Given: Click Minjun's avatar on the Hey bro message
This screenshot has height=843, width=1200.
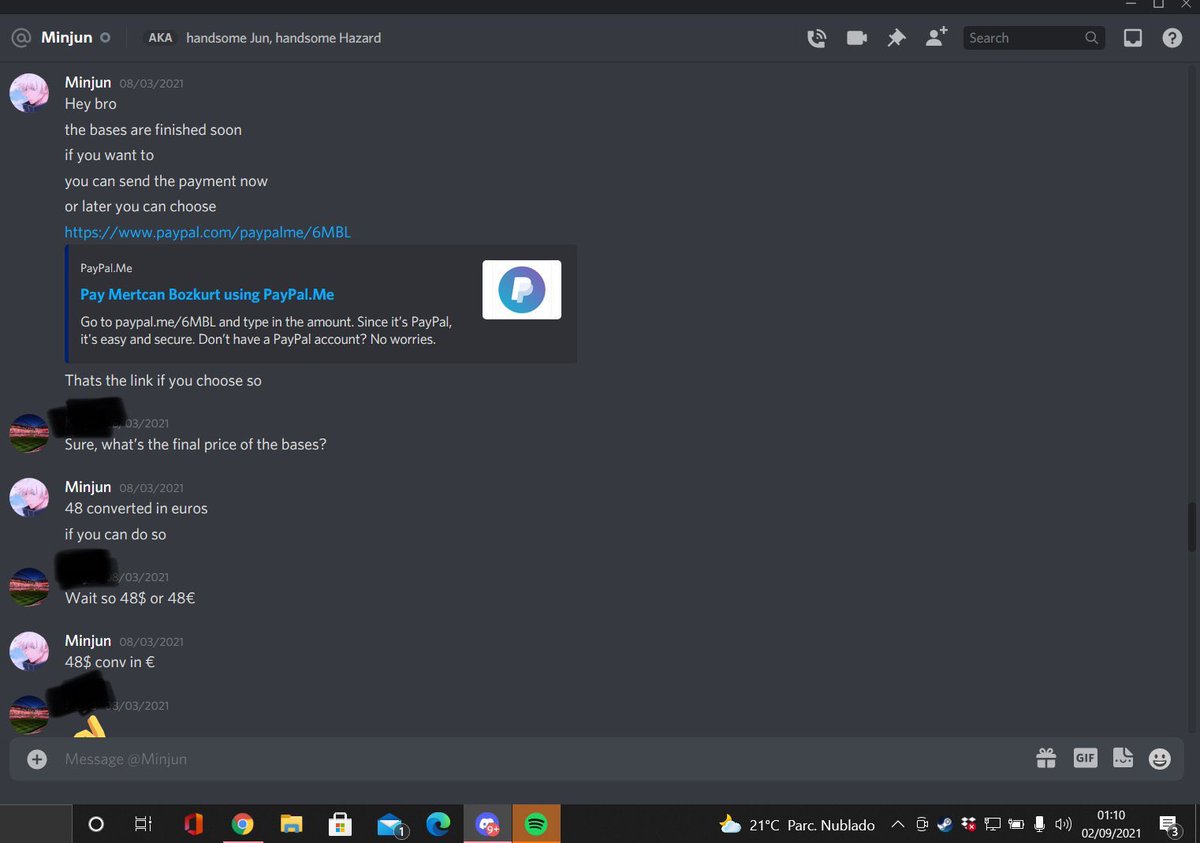Looking at the screenshot, I should (x=30, y=93).
